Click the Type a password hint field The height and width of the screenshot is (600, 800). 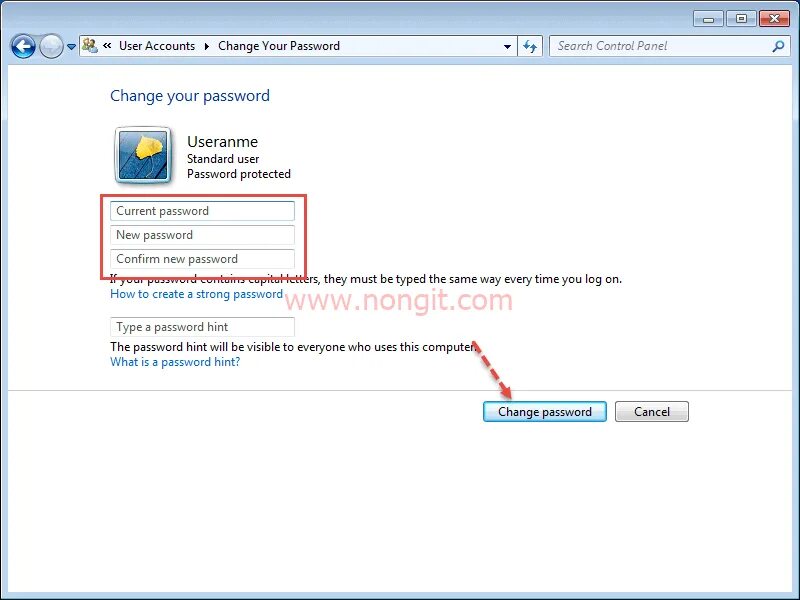point(202,327)
